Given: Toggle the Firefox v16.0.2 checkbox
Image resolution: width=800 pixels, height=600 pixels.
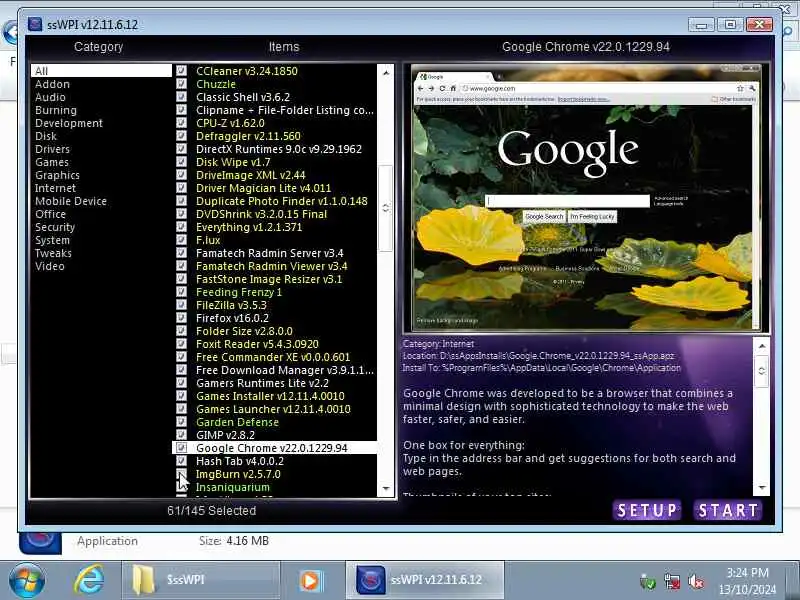Looking at the screenshot, I should click(x=181, y=317).
